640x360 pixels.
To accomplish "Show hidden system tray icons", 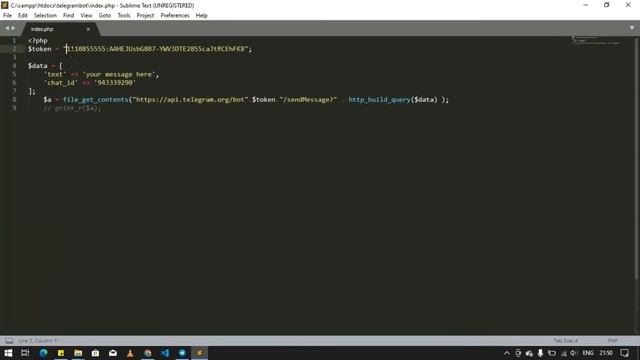I will coord(507,353).
